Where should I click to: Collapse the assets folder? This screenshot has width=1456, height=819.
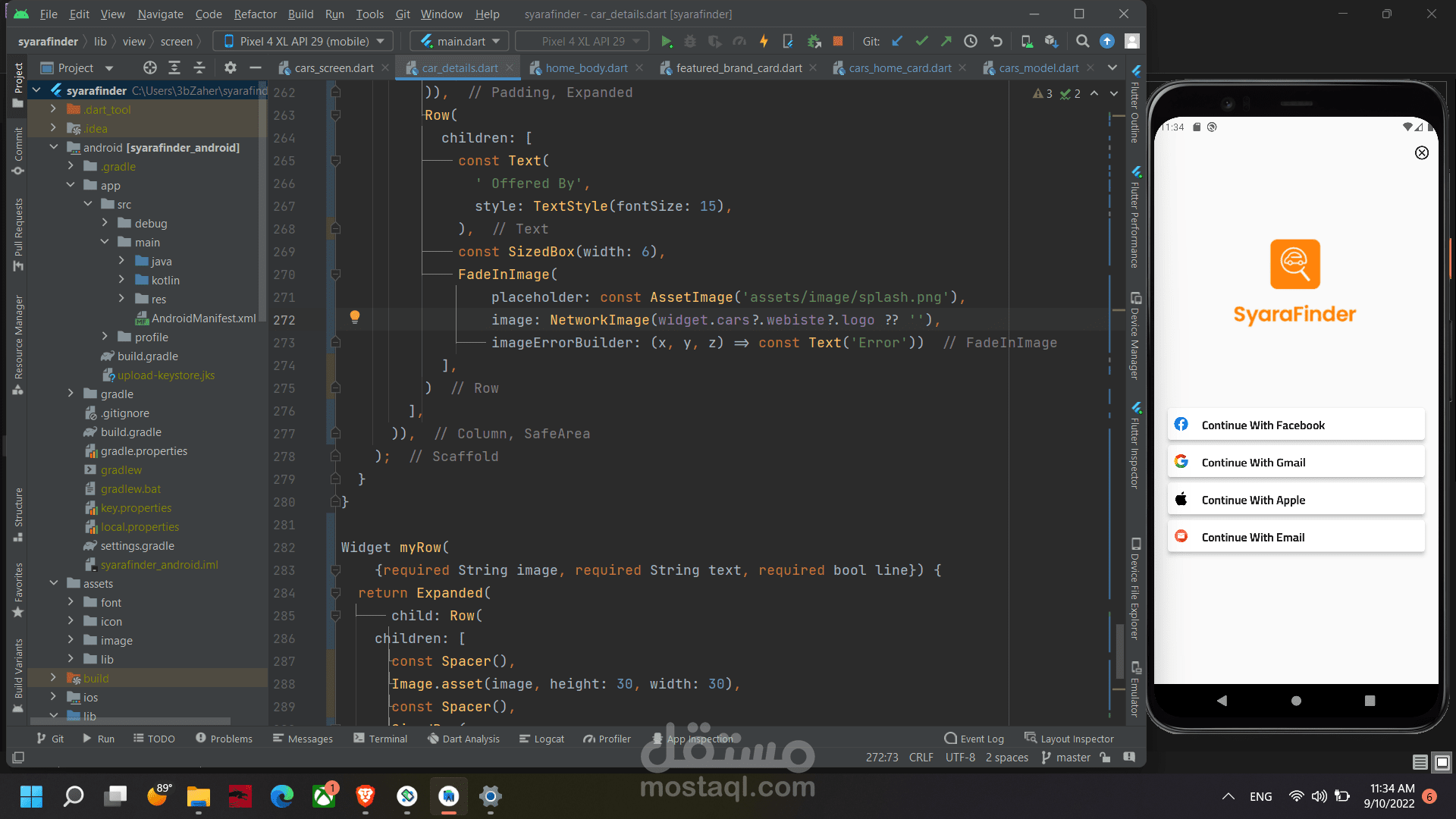tap(54, 583)
